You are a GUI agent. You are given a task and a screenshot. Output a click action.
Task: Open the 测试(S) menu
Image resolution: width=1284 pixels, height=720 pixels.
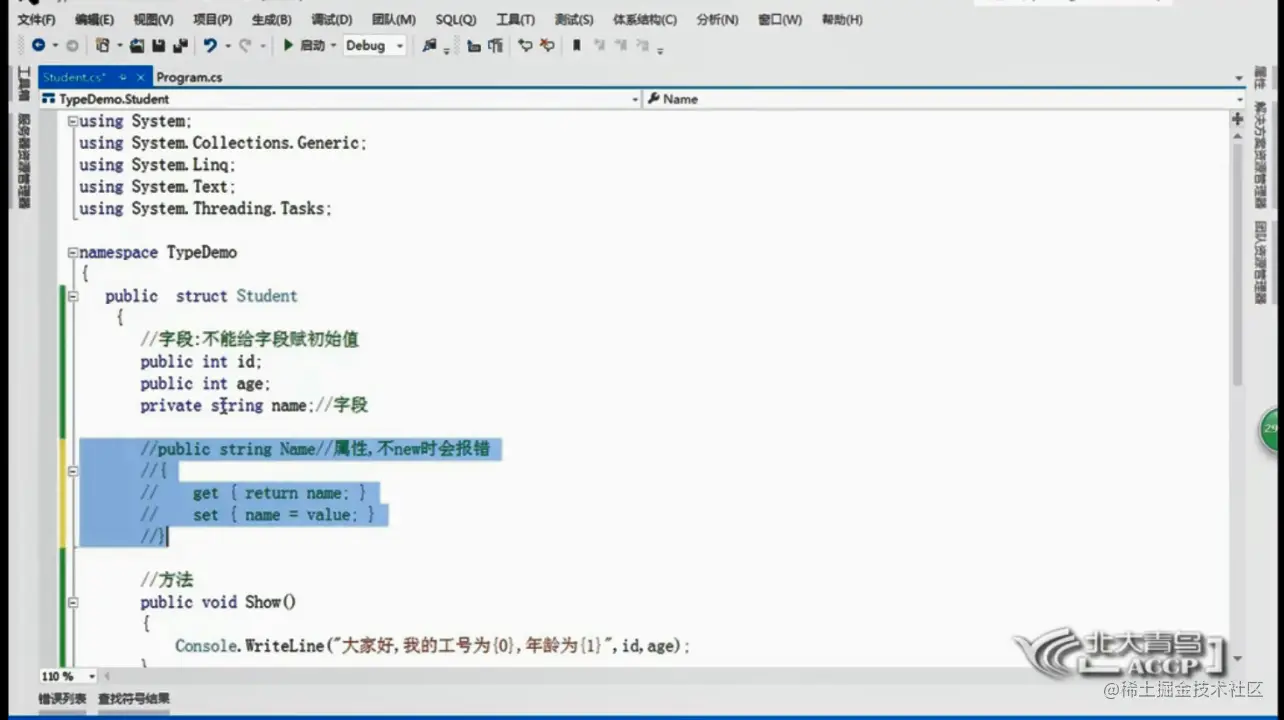574,19
